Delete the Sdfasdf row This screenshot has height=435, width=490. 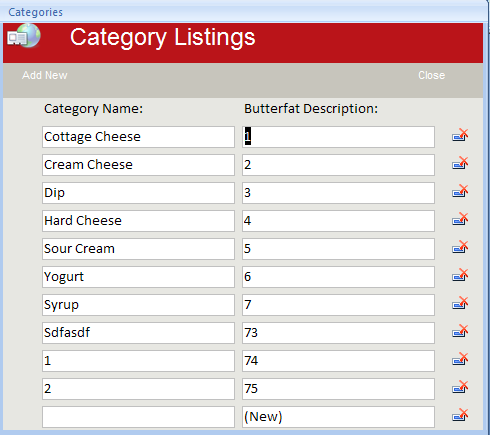click(460, 331)
